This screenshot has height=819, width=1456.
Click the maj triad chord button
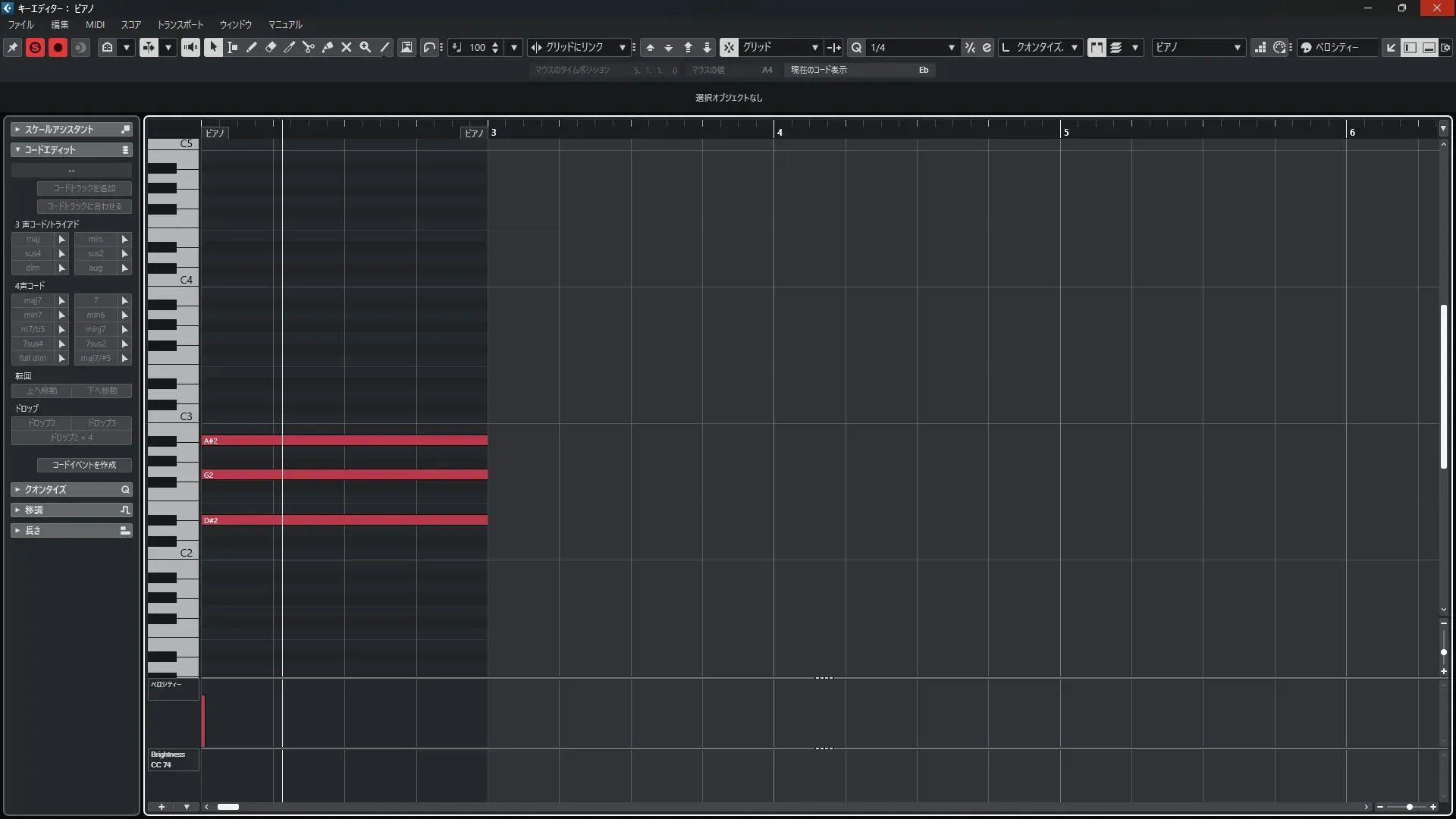pyautogui.click(x=33, y=239)
